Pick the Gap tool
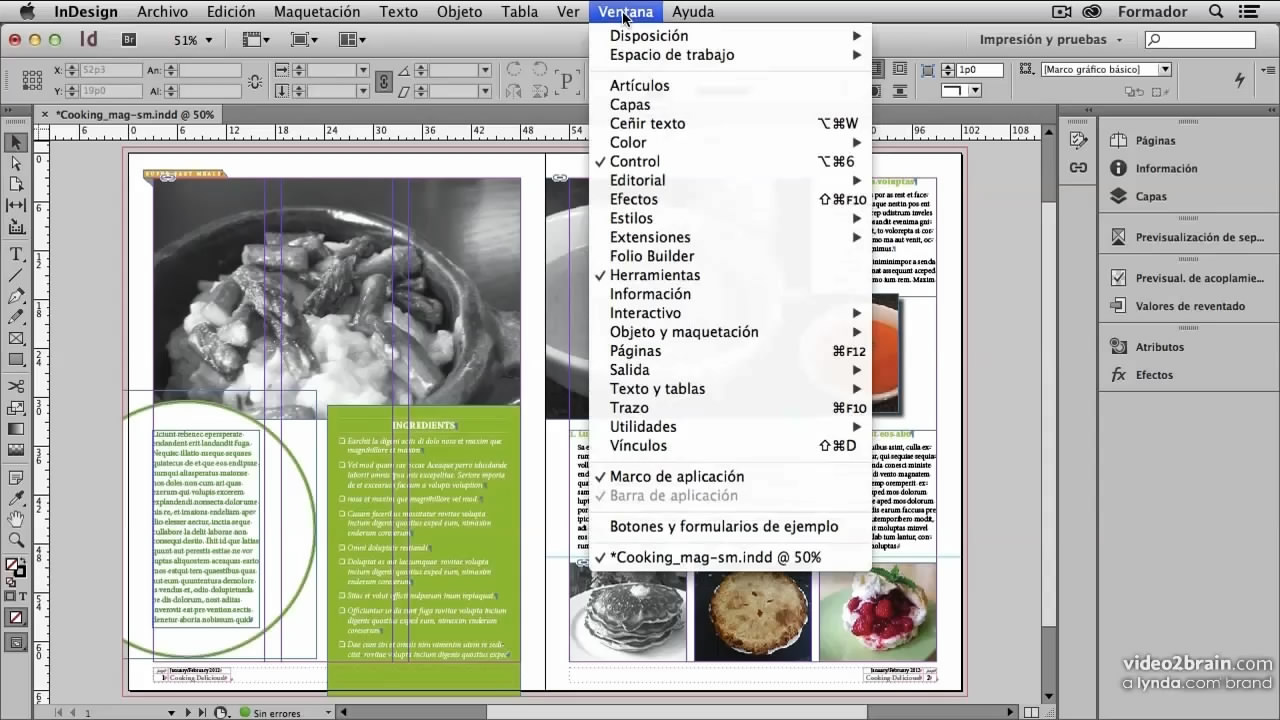The image size is (1280, 720). 16,205
